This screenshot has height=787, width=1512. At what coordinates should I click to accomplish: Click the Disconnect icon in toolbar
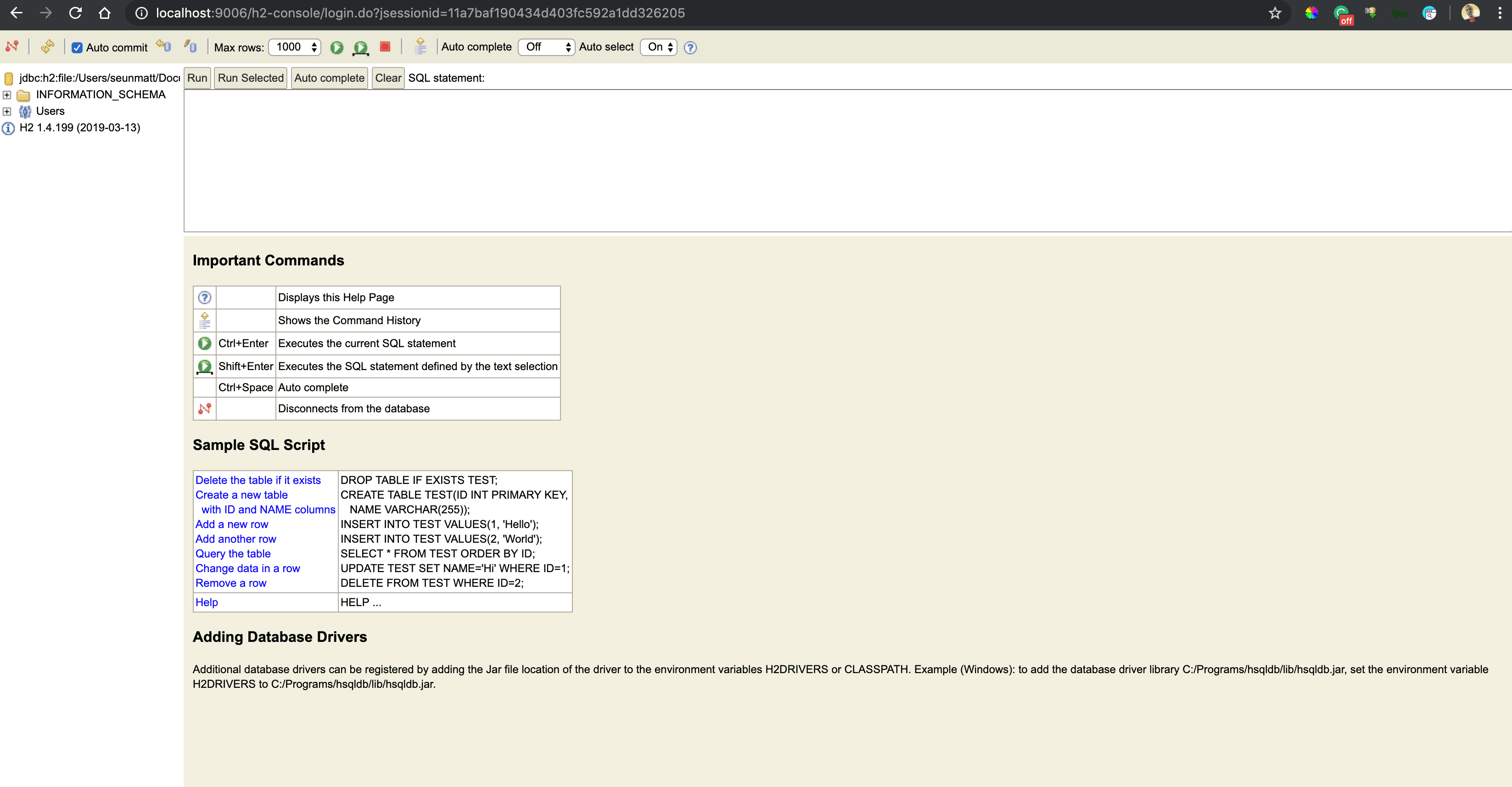(x=12, y=46)
